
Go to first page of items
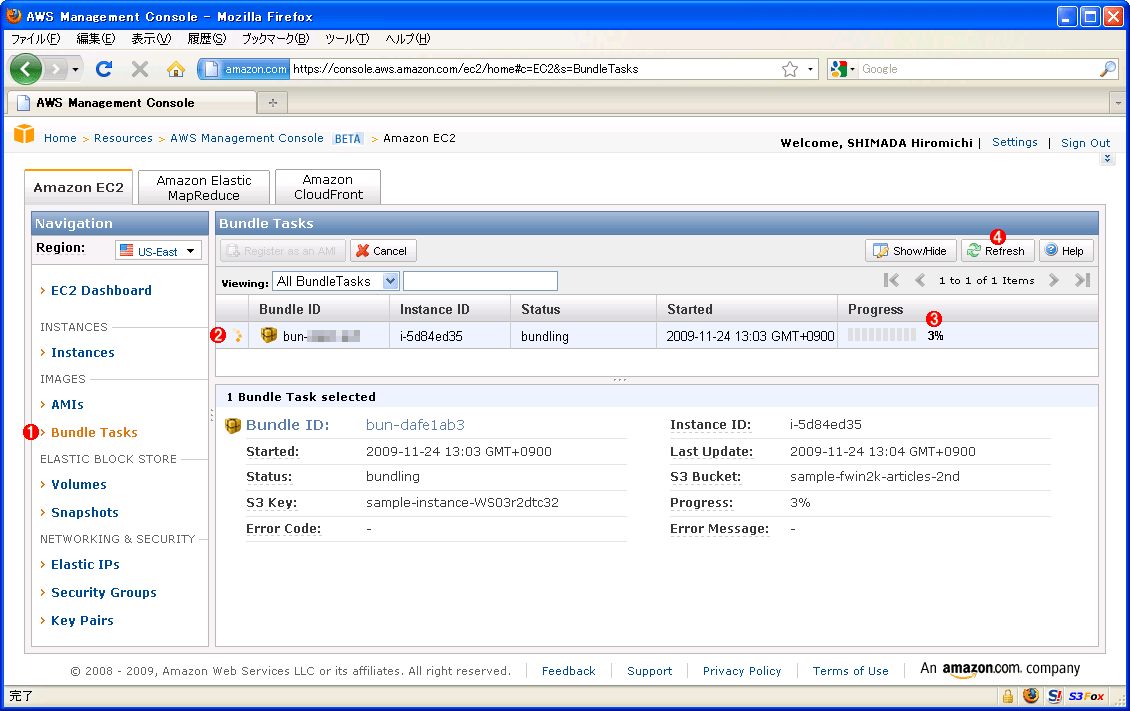pyautogui.click(x=891, y=280)
